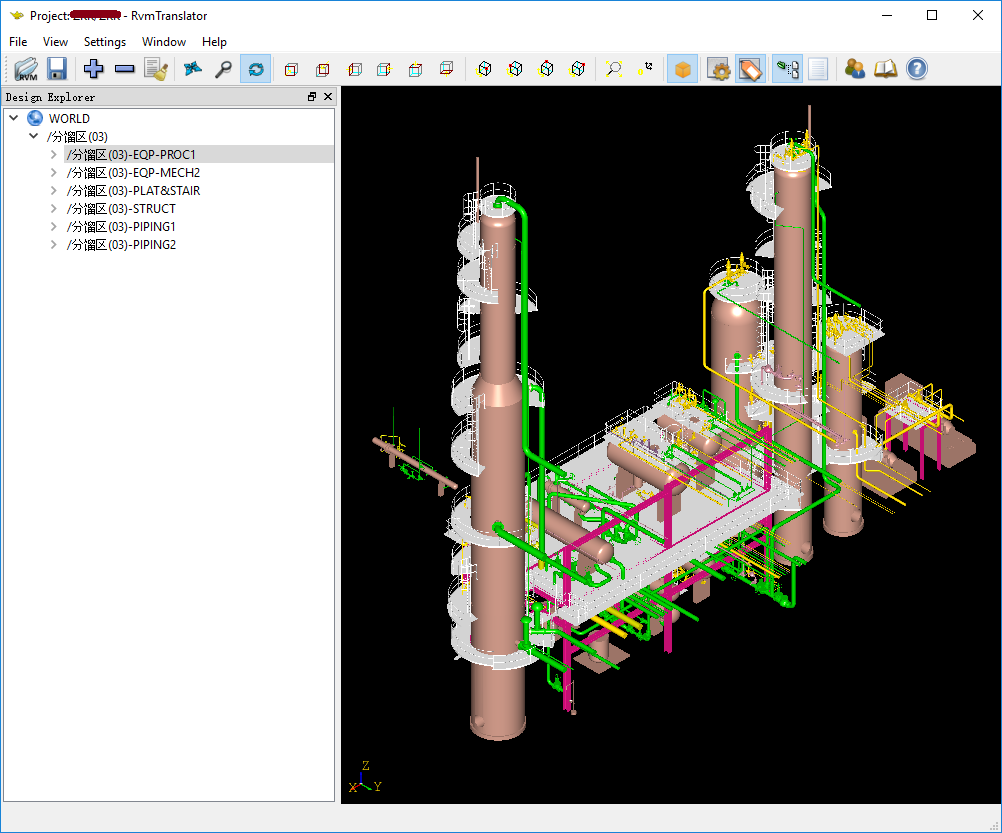Collapse the WORLD tree node
Screen dimensions: 1002x833
point(14,119)
